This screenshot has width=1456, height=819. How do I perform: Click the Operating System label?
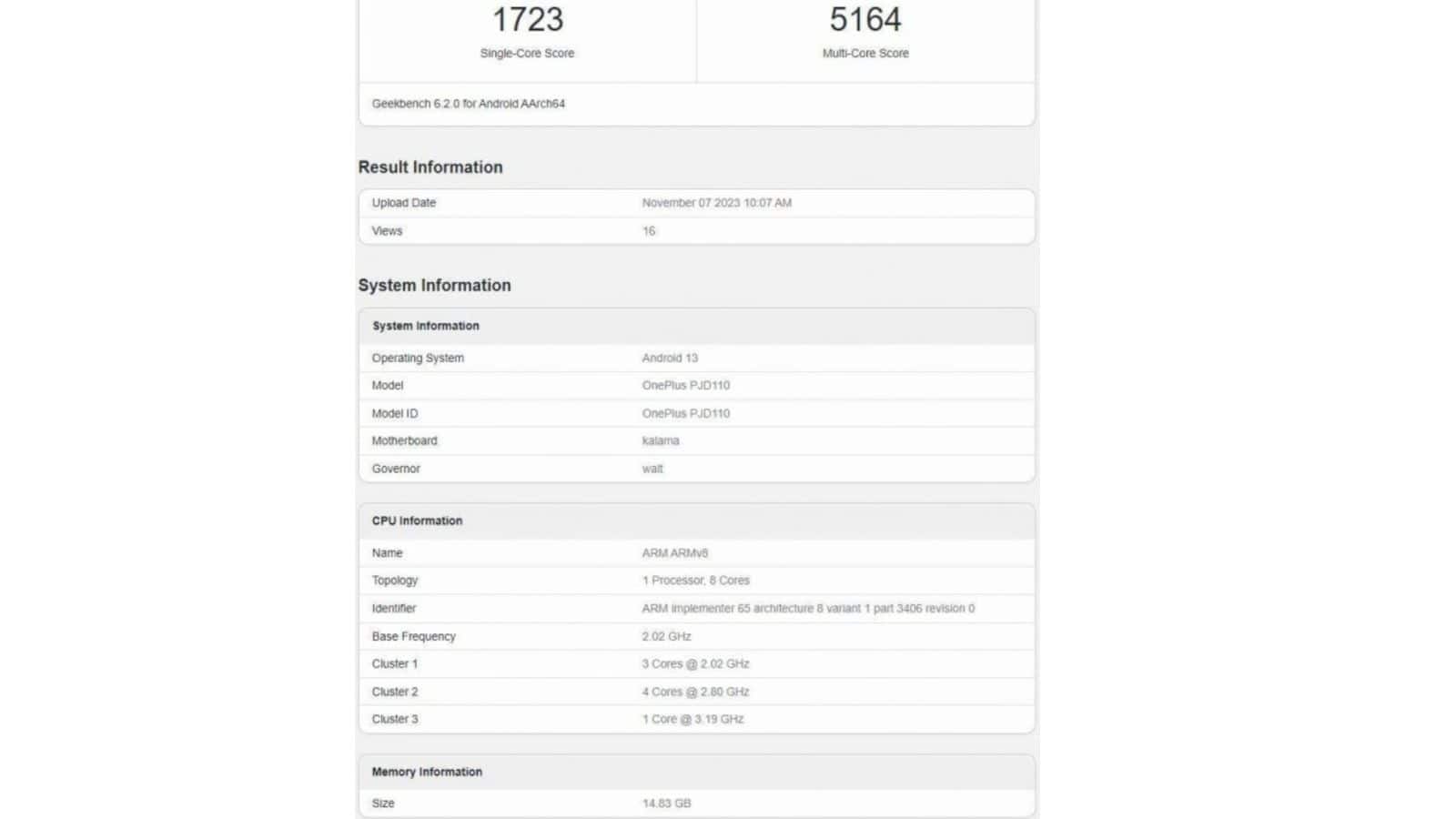click(418, 358)
